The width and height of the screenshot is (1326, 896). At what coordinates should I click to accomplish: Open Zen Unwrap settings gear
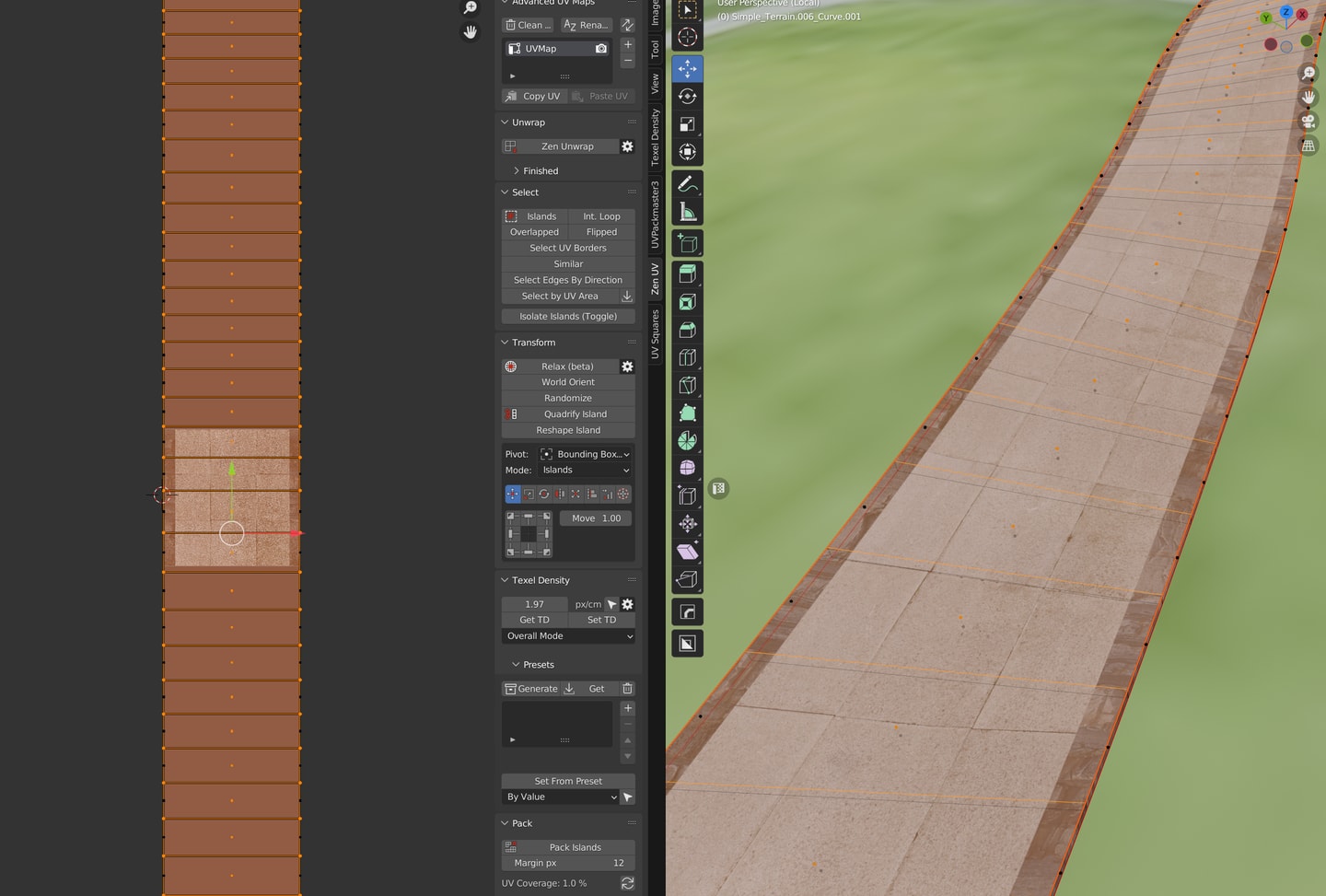(x=627, y=146)
